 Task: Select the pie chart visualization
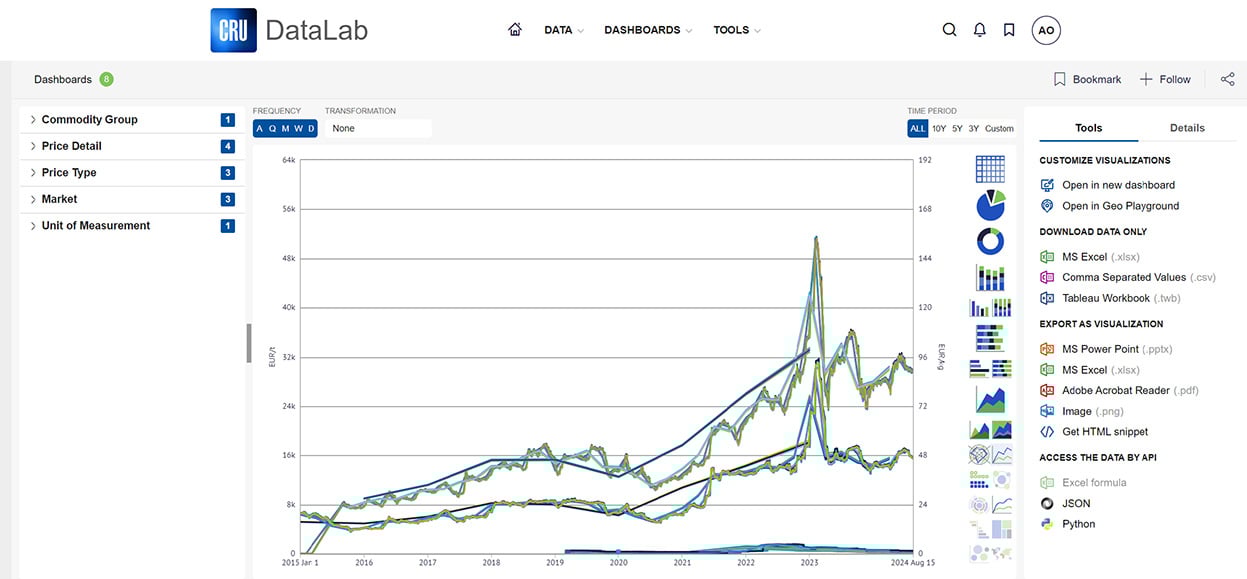[990, 205]
